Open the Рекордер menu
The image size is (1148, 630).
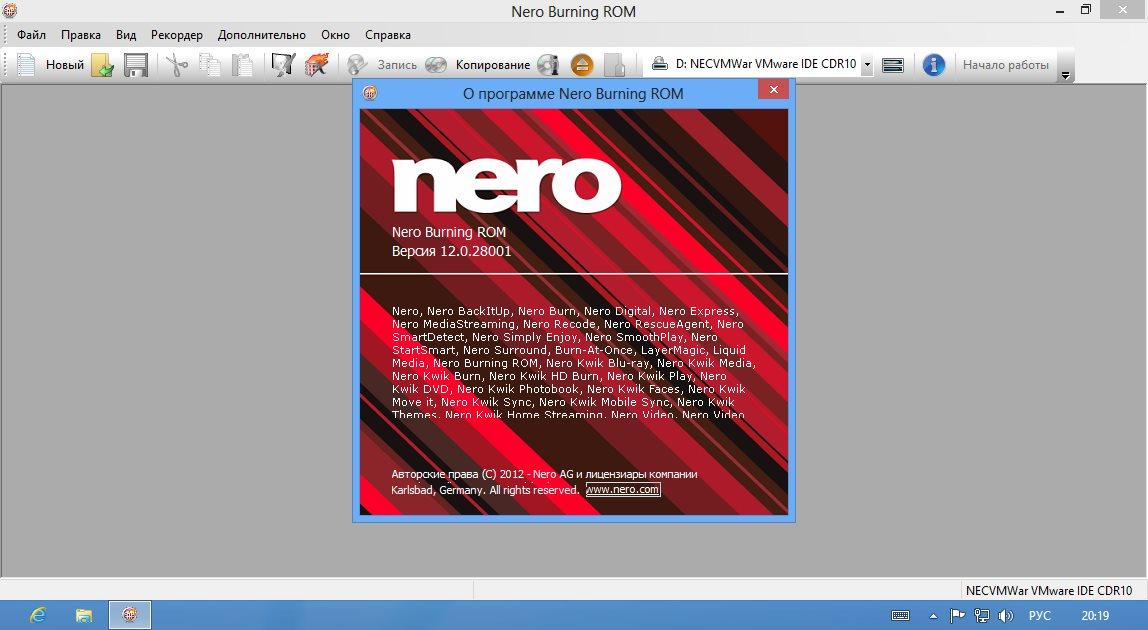(176, 34)
